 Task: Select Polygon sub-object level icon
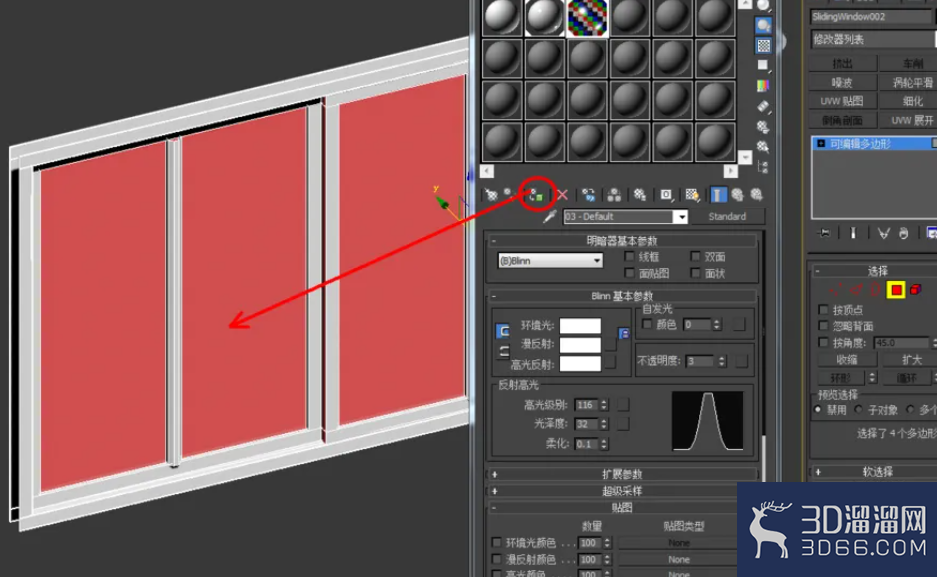tap(896, 290)
